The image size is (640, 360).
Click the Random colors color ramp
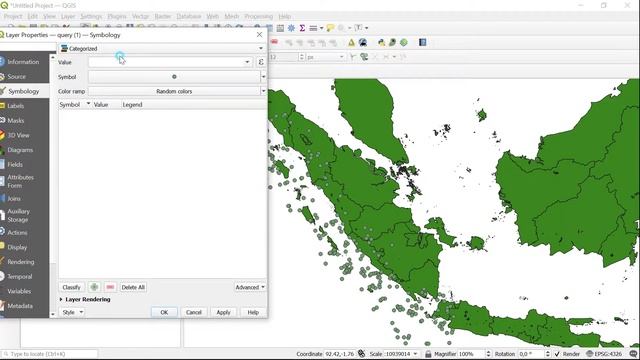pos(174,91)
